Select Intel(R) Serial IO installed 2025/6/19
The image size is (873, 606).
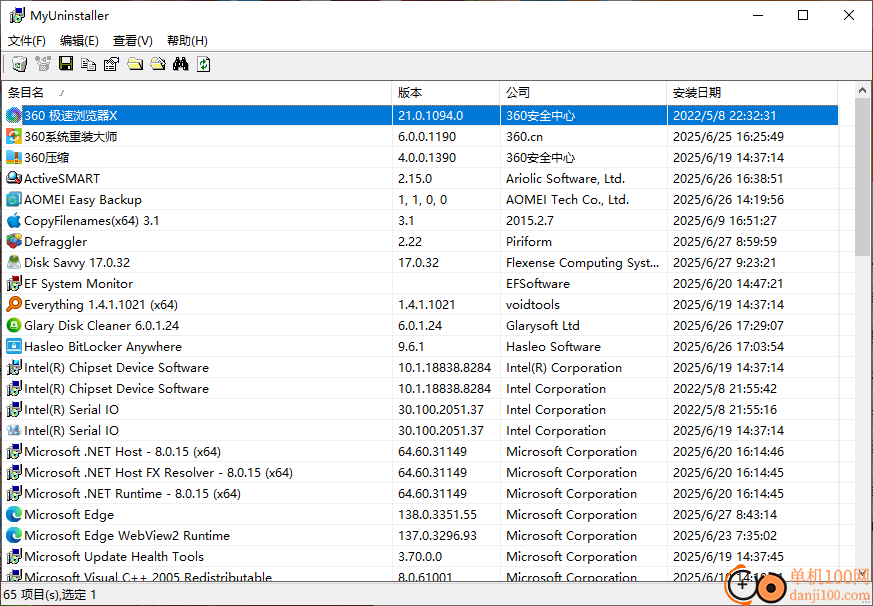71,431
